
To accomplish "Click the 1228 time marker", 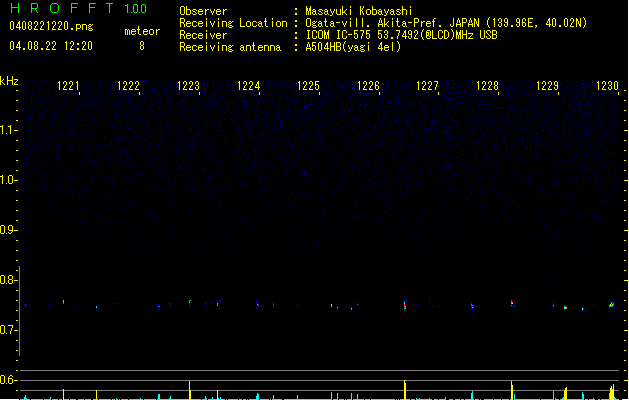I will pos(487,85).
